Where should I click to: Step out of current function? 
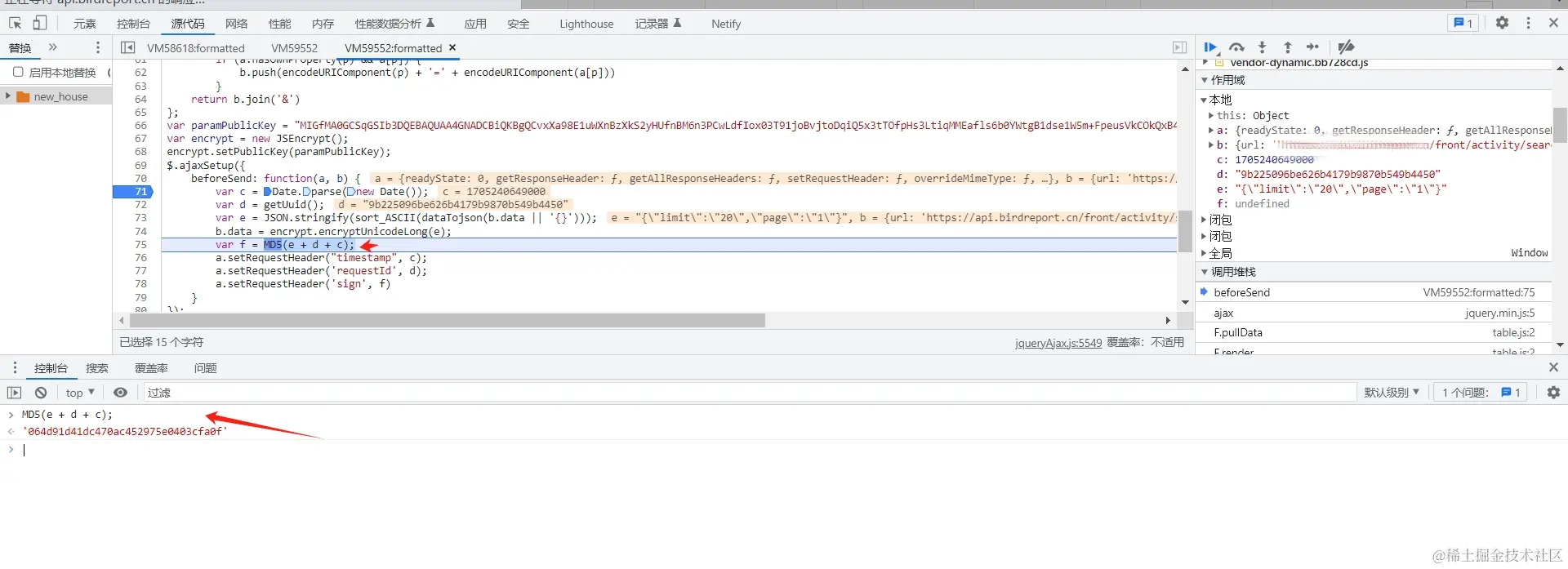click(1287, 47)
